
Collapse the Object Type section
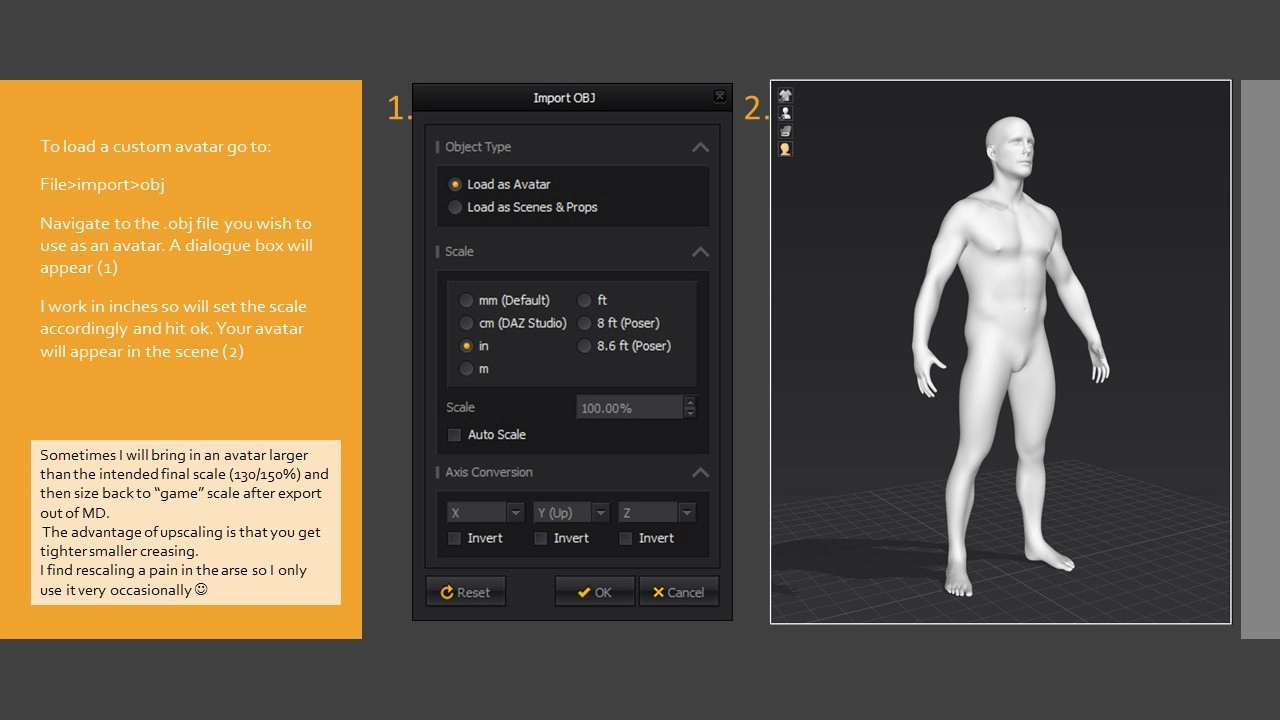(700, 147)
